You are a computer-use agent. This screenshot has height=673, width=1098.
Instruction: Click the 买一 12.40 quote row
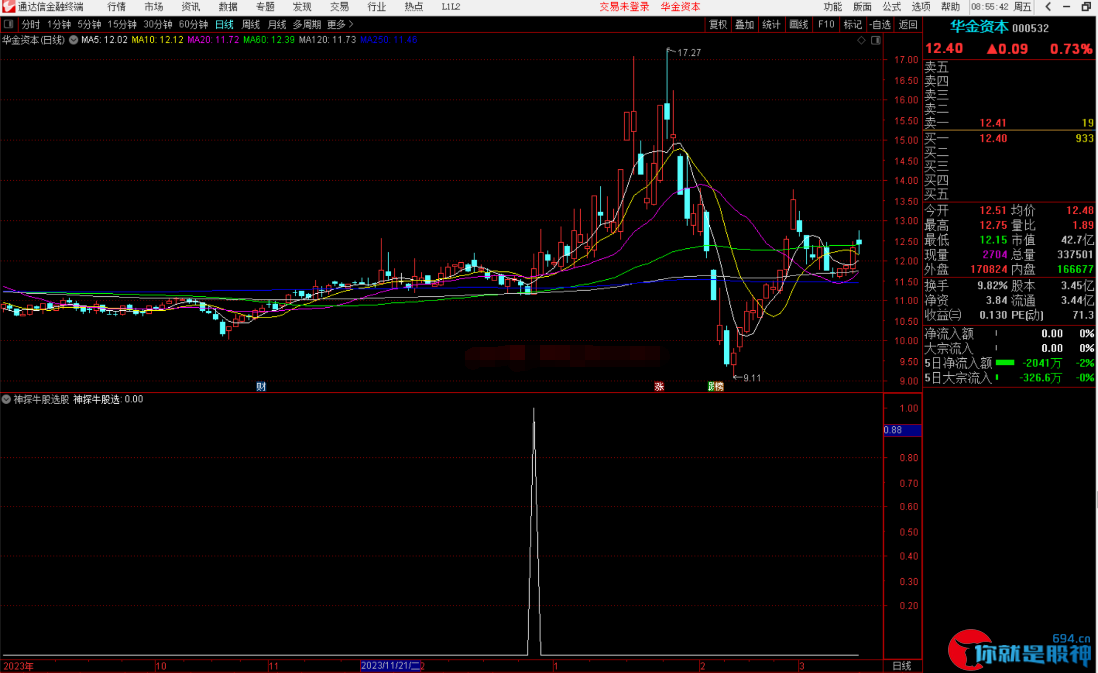tap(1009, 139)
